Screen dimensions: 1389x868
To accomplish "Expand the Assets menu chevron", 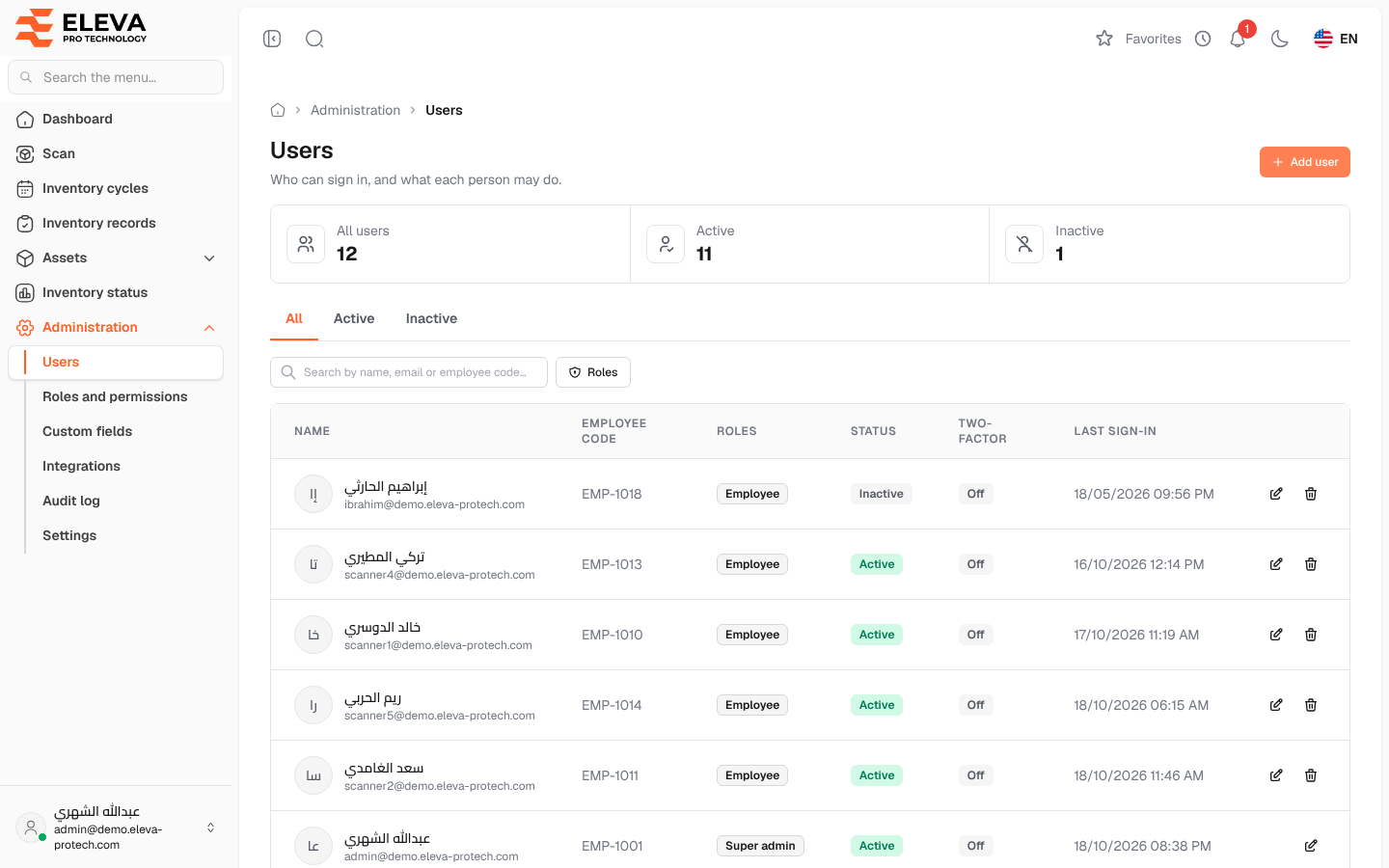I will (209, 258).
